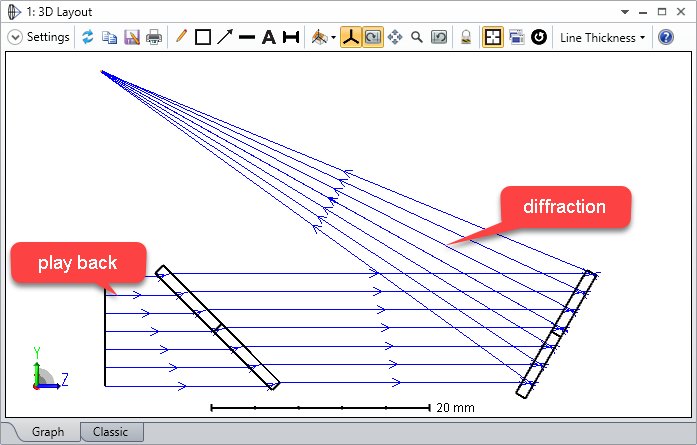697x445 pixels.
Task: Select the H-shaped dimension measure tool
Action: click(291, 37)
